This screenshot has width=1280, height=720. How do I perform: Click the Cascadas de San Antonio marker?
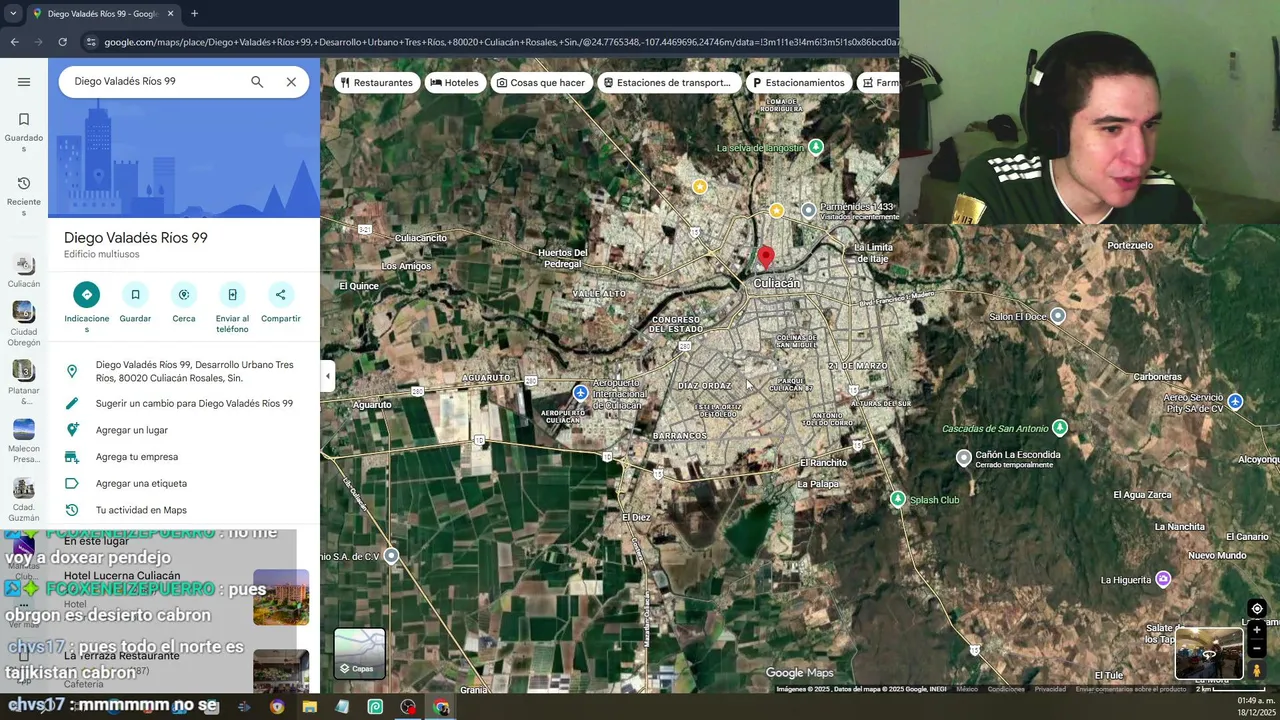click(x=1060, y=428)
